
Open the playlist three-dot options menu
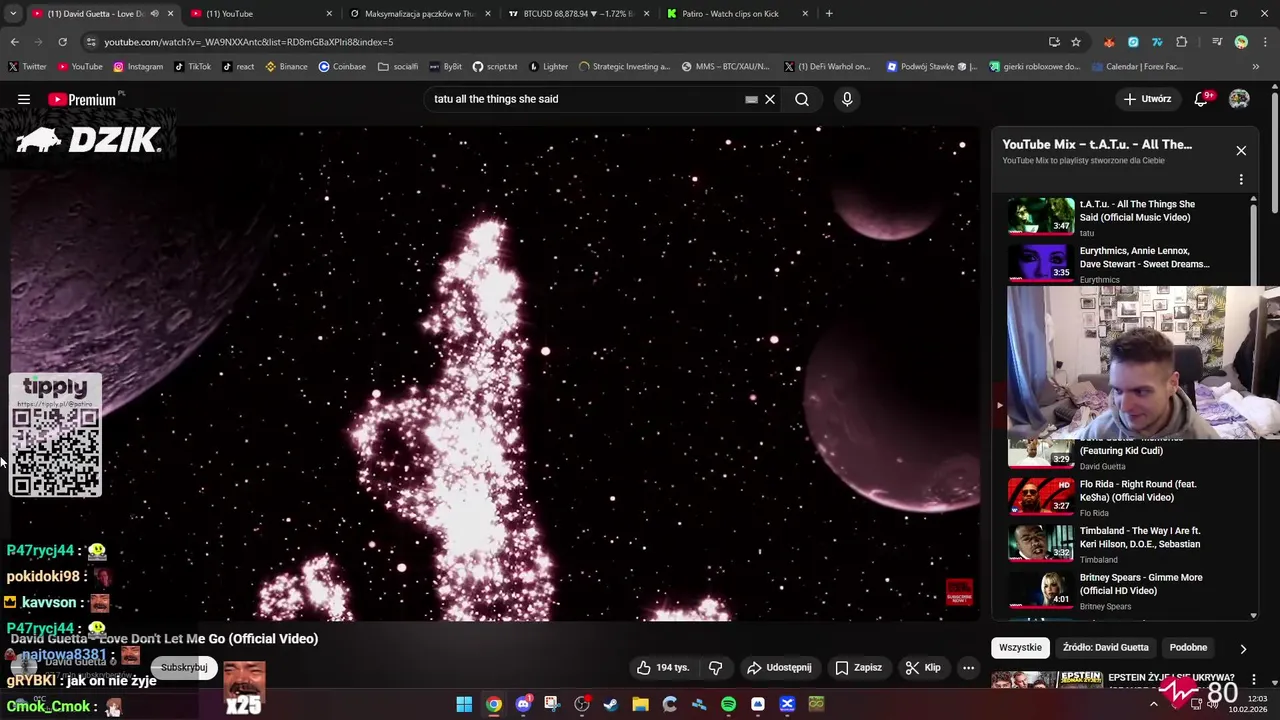click(x=1241, y=180)
